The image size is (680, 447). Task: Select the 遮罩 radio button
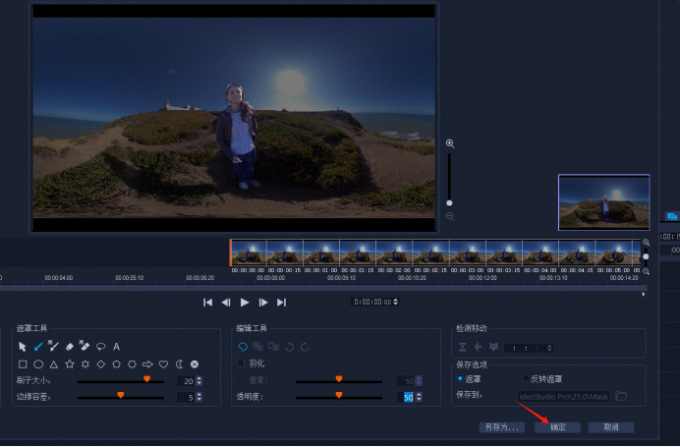pos(460,378)
